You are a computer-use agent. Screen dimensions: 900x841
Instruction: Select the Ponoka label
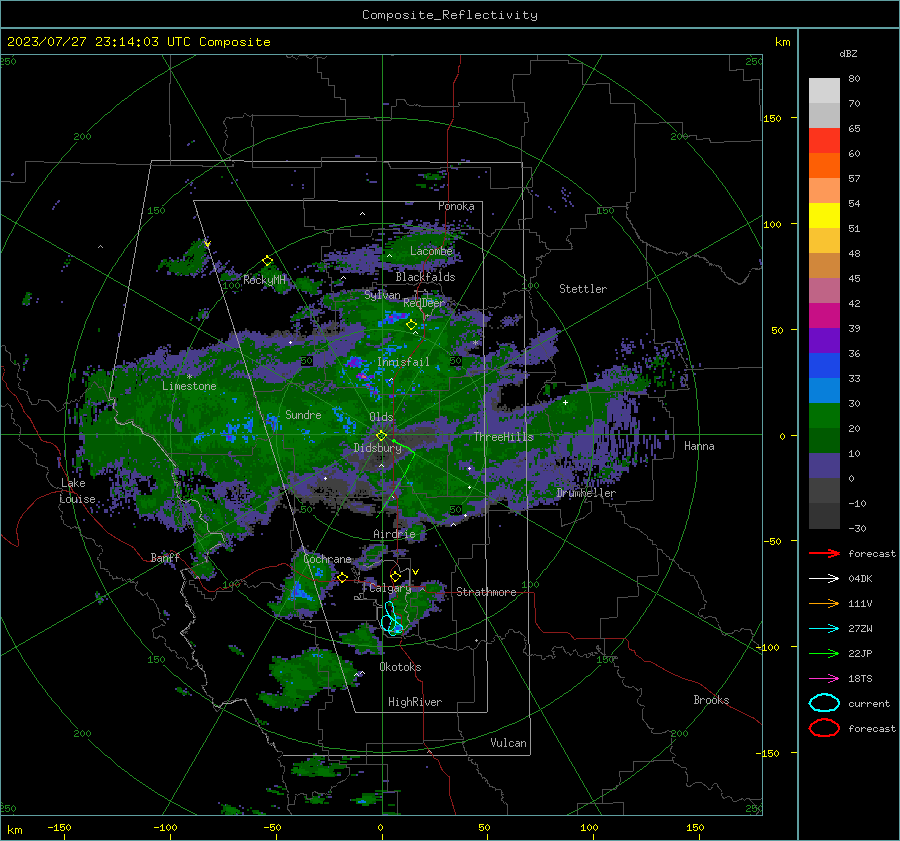click(x=456, y=206)
